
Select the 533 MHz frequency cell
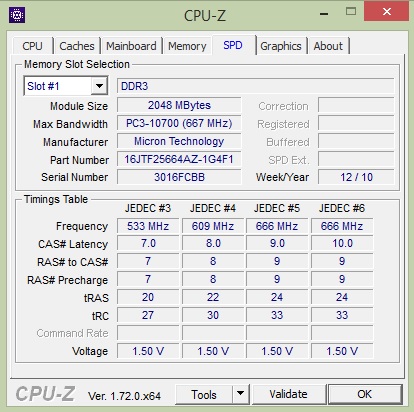(x=148, y=226)
